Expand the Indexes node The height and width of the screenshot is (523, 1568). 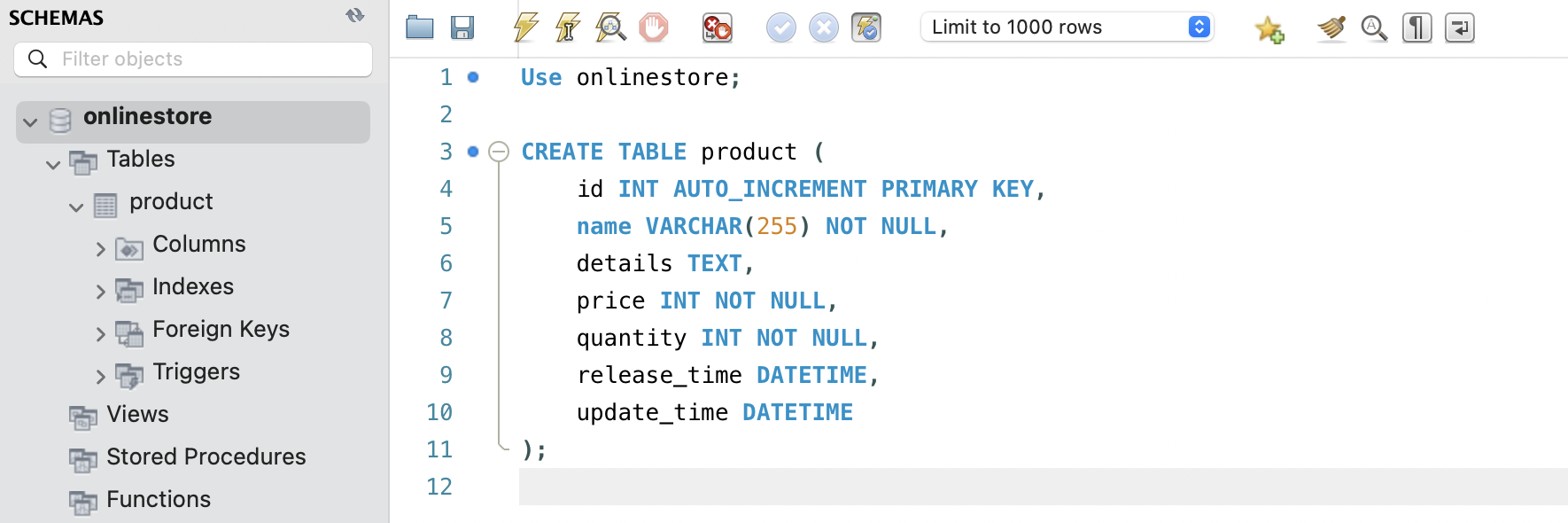pos(100,293)
